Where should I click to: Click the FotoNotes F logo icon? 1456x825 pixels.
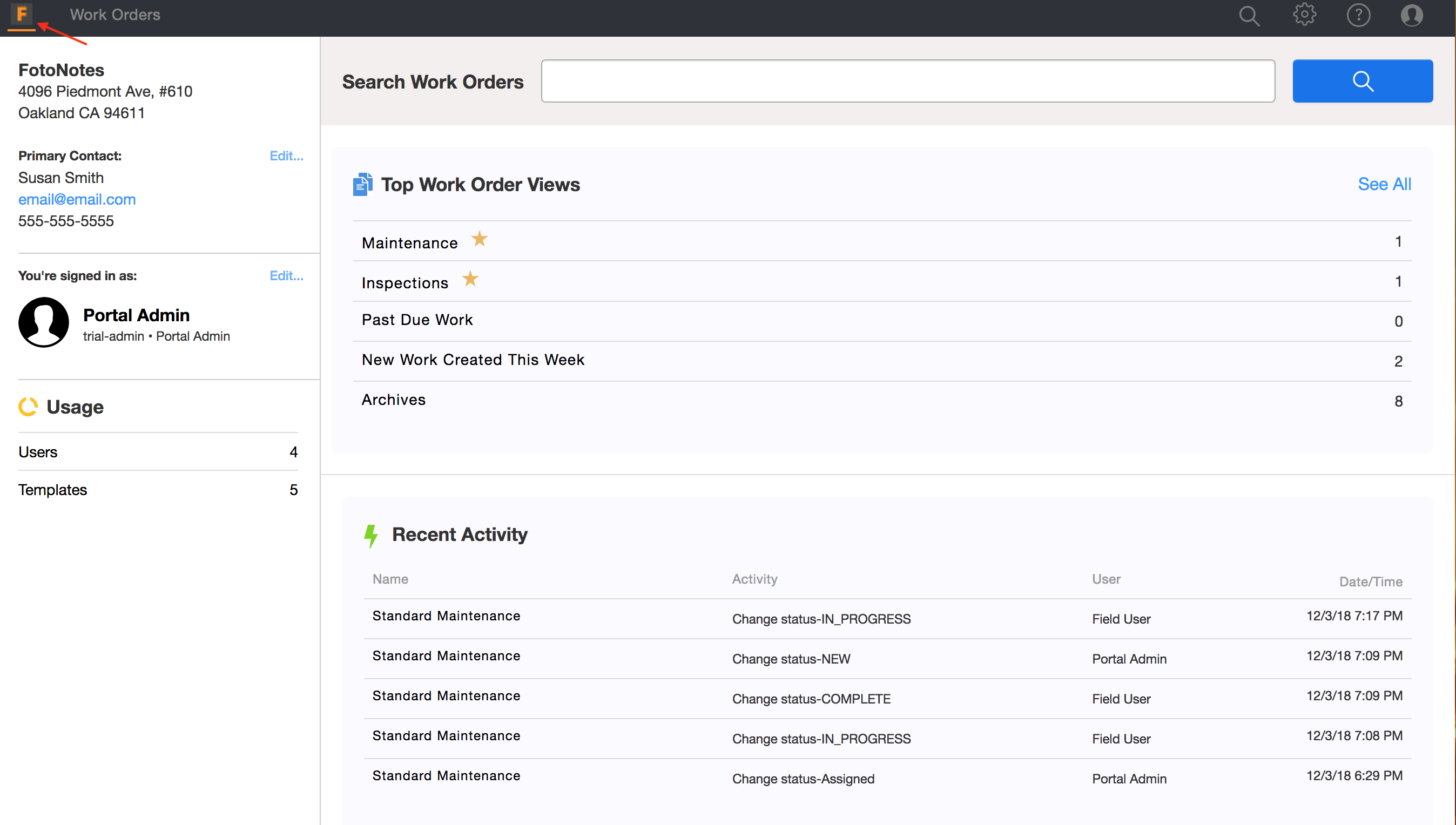pos(22,14)
